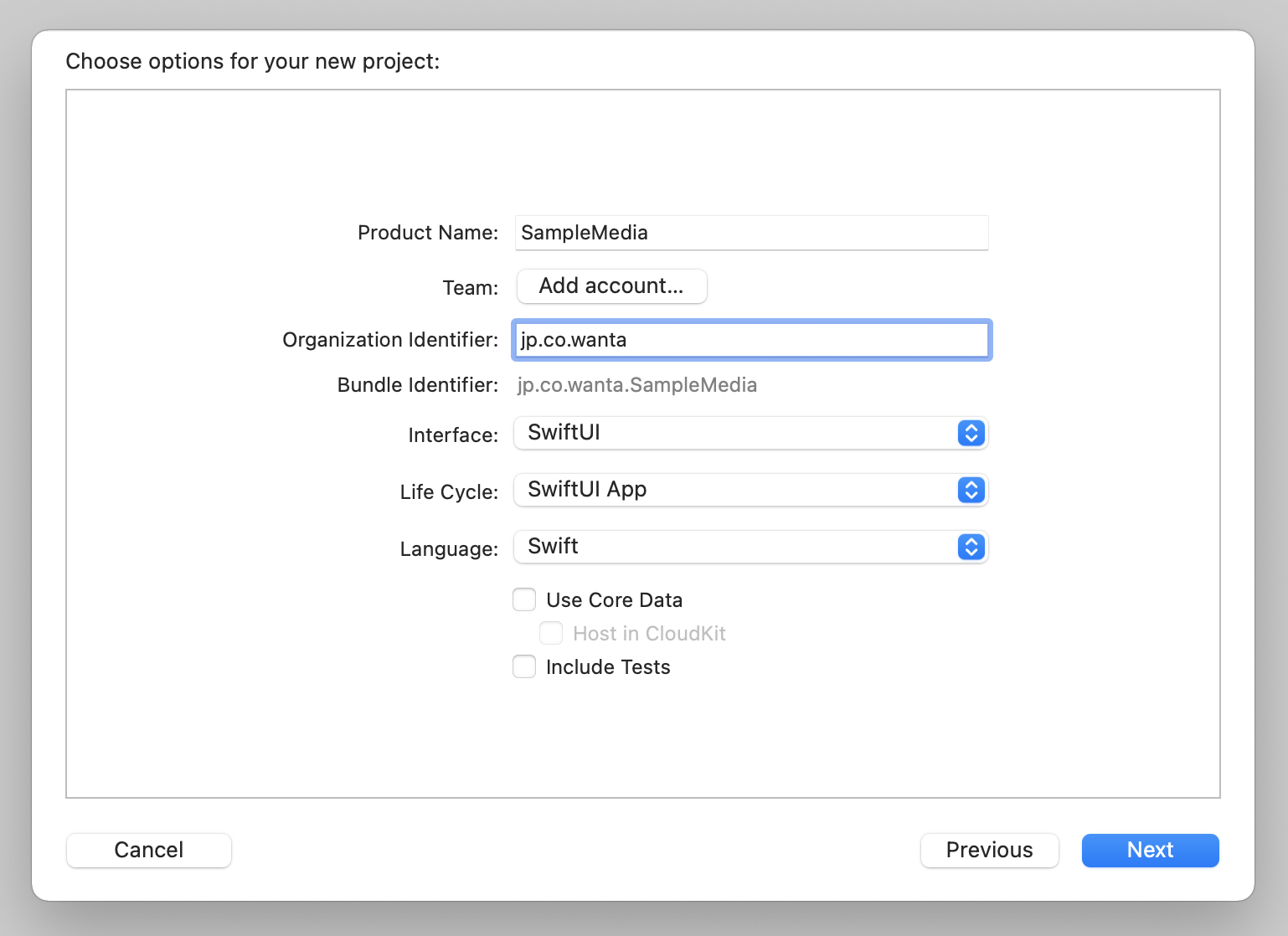Click Next to continue project setup

point(1150,850)
